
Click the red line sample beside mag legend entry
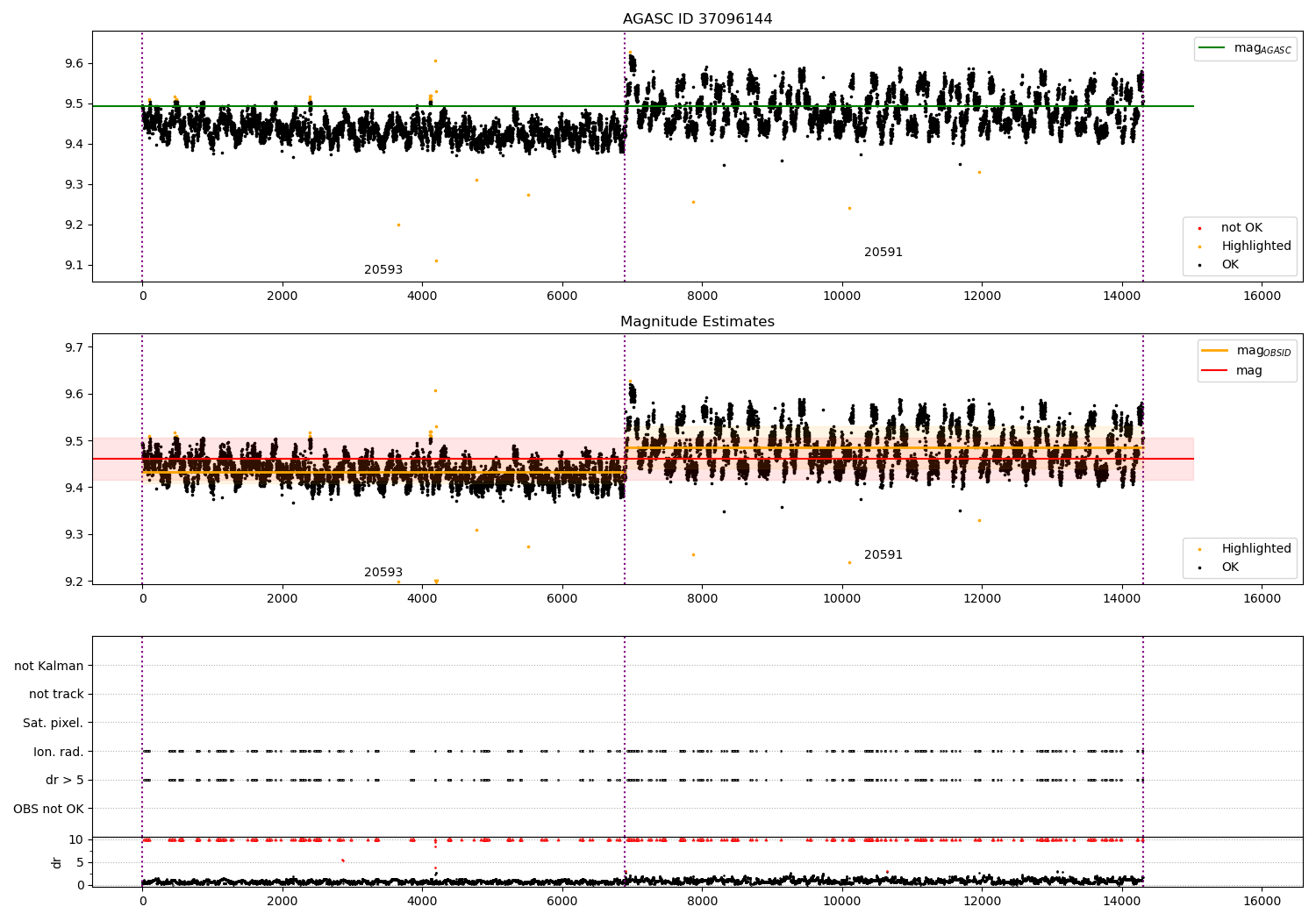(1214, 371)
